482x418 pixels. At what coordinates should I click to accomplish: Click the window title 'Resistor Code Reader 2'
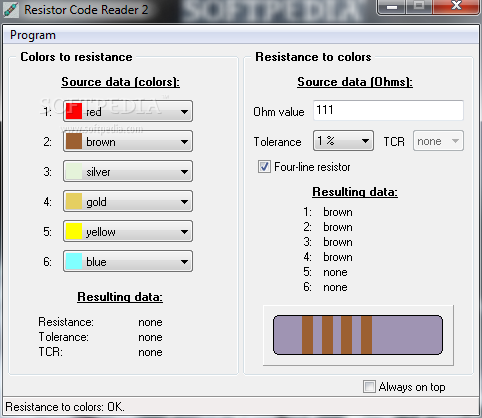click(86, 10)
